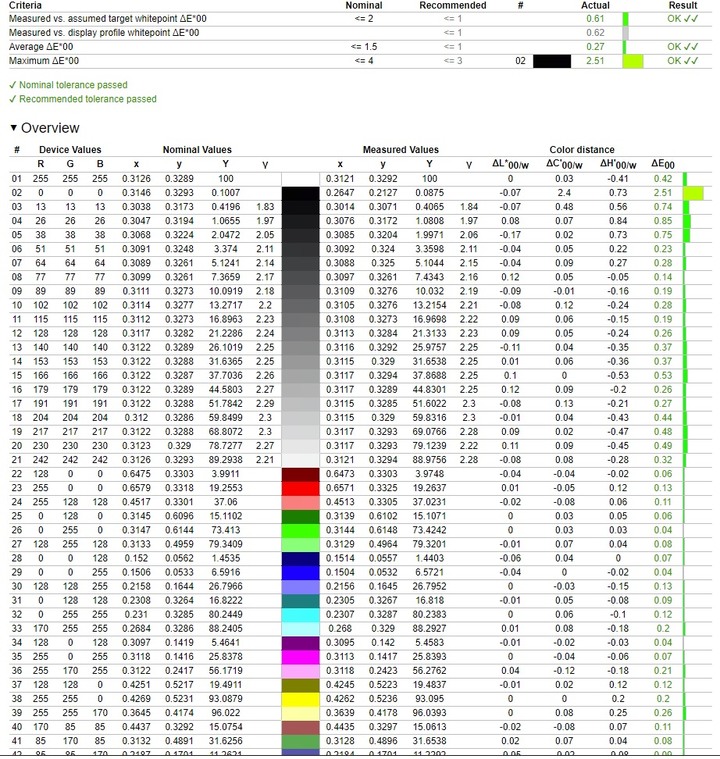Click the 'Criteria' header at top
720x759 pixels.
tap(25, 5)
